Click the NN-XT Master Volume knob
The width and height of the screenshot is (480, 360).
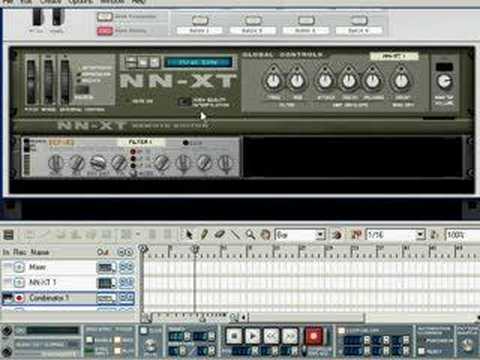pos(444,81)
